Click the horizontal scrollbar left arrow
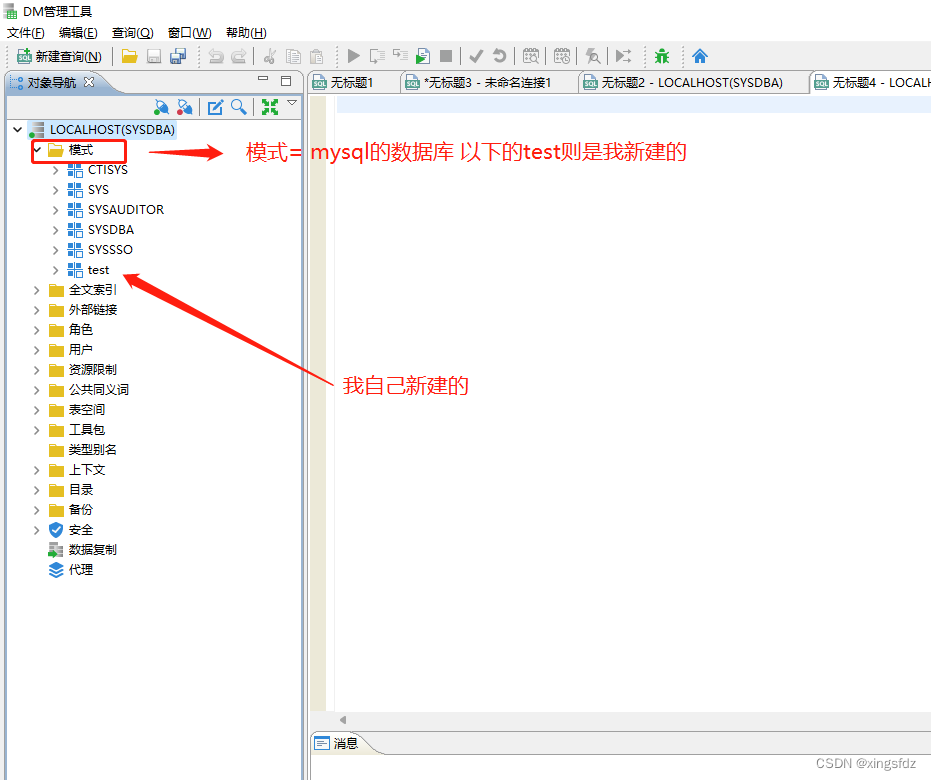 coord(343,719)
